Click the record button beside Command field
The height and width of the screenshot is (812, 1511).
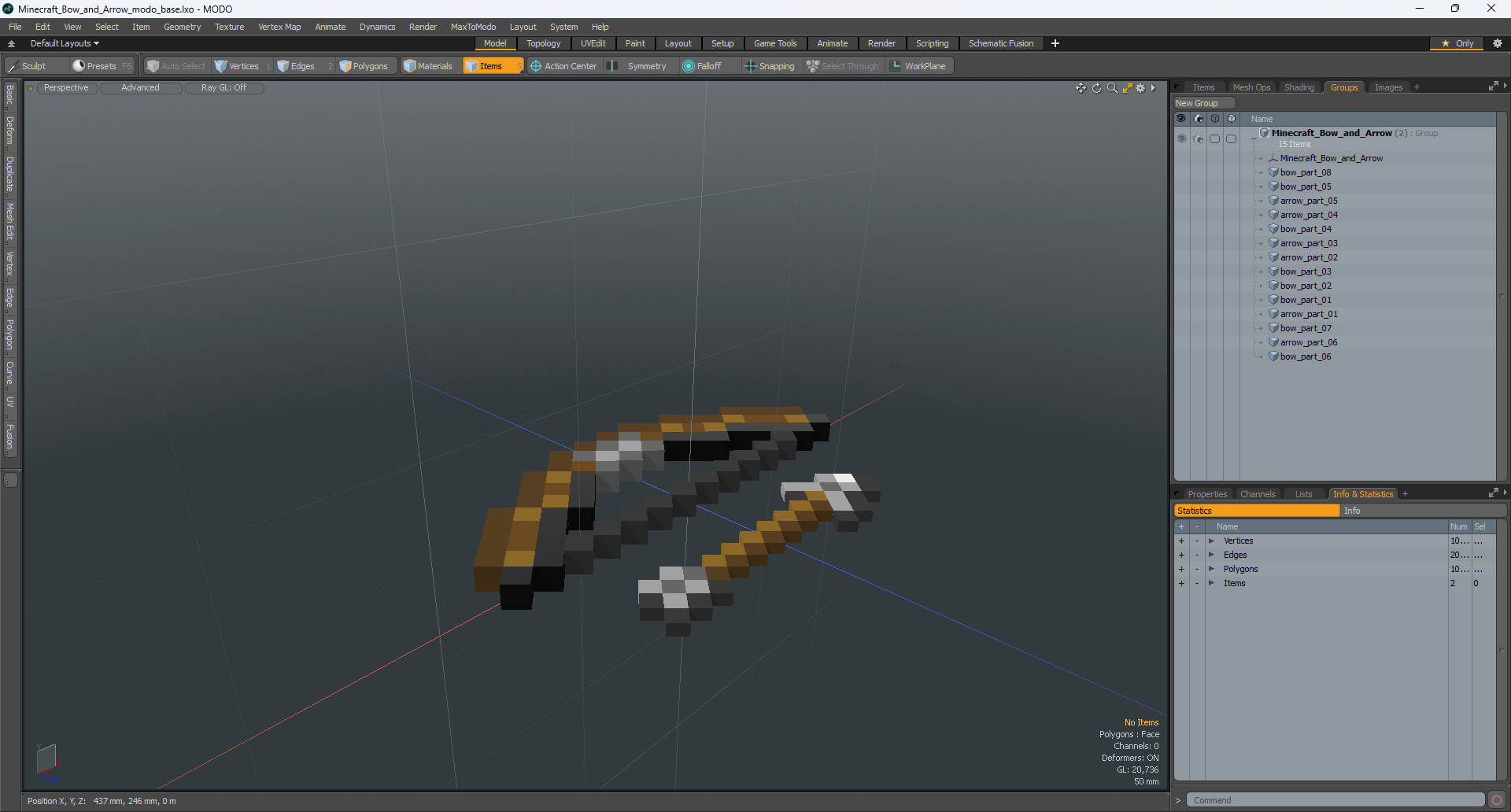tap(1497, 800)
